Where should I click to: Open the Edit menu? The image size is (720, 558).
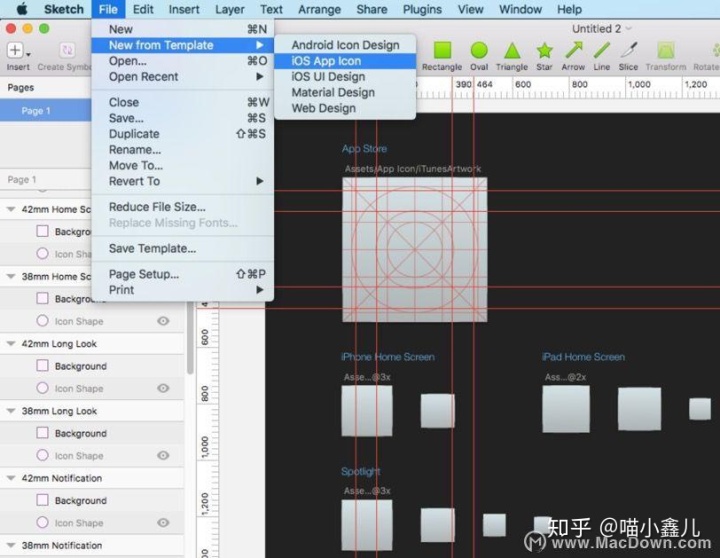pos(143,9)
